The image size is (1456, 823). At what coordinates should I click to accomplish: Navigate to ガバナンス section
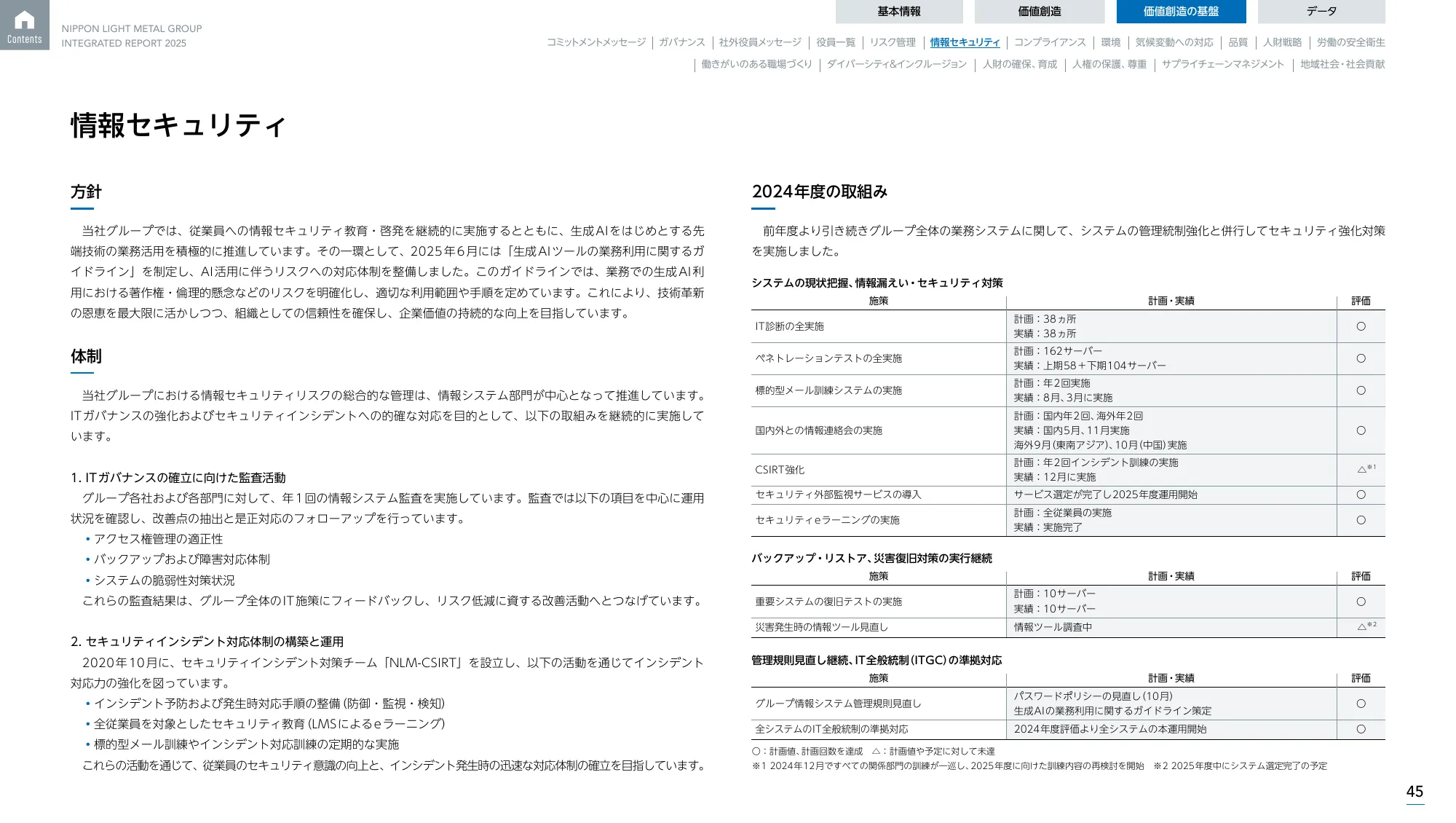coord(683,43)
